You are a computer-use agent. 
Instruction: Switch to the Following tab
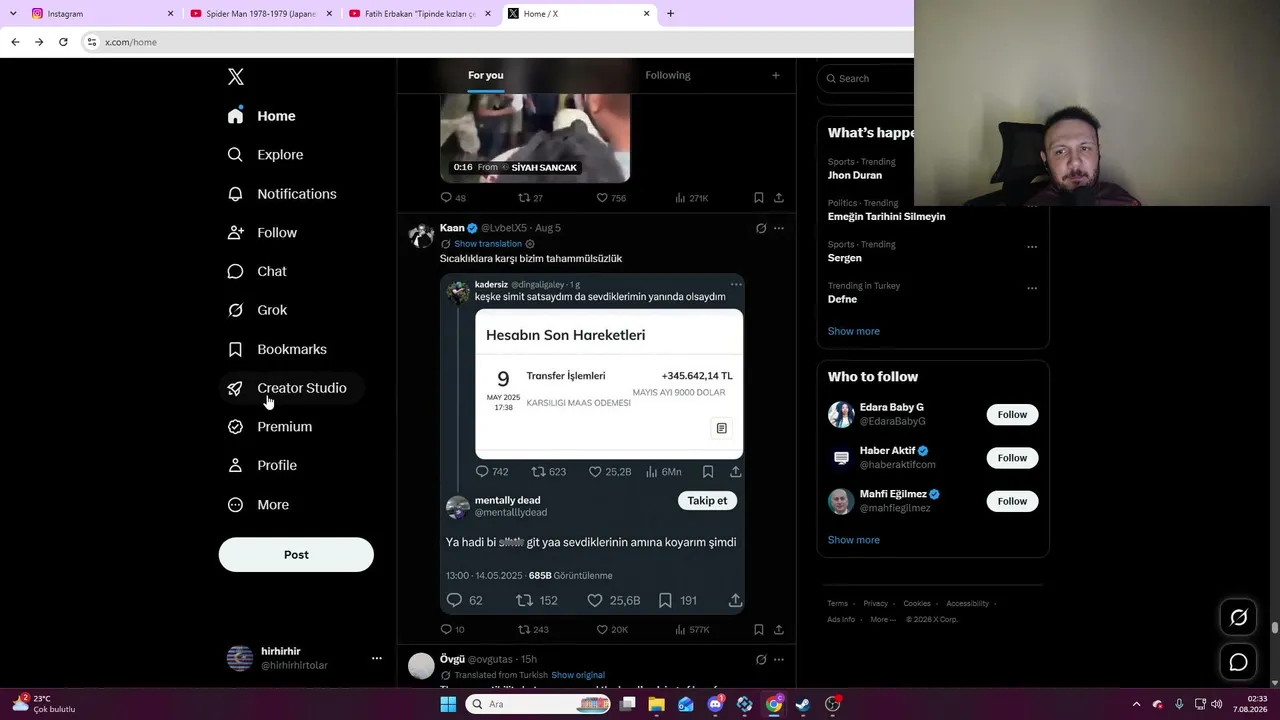click(x=668, y=75)
